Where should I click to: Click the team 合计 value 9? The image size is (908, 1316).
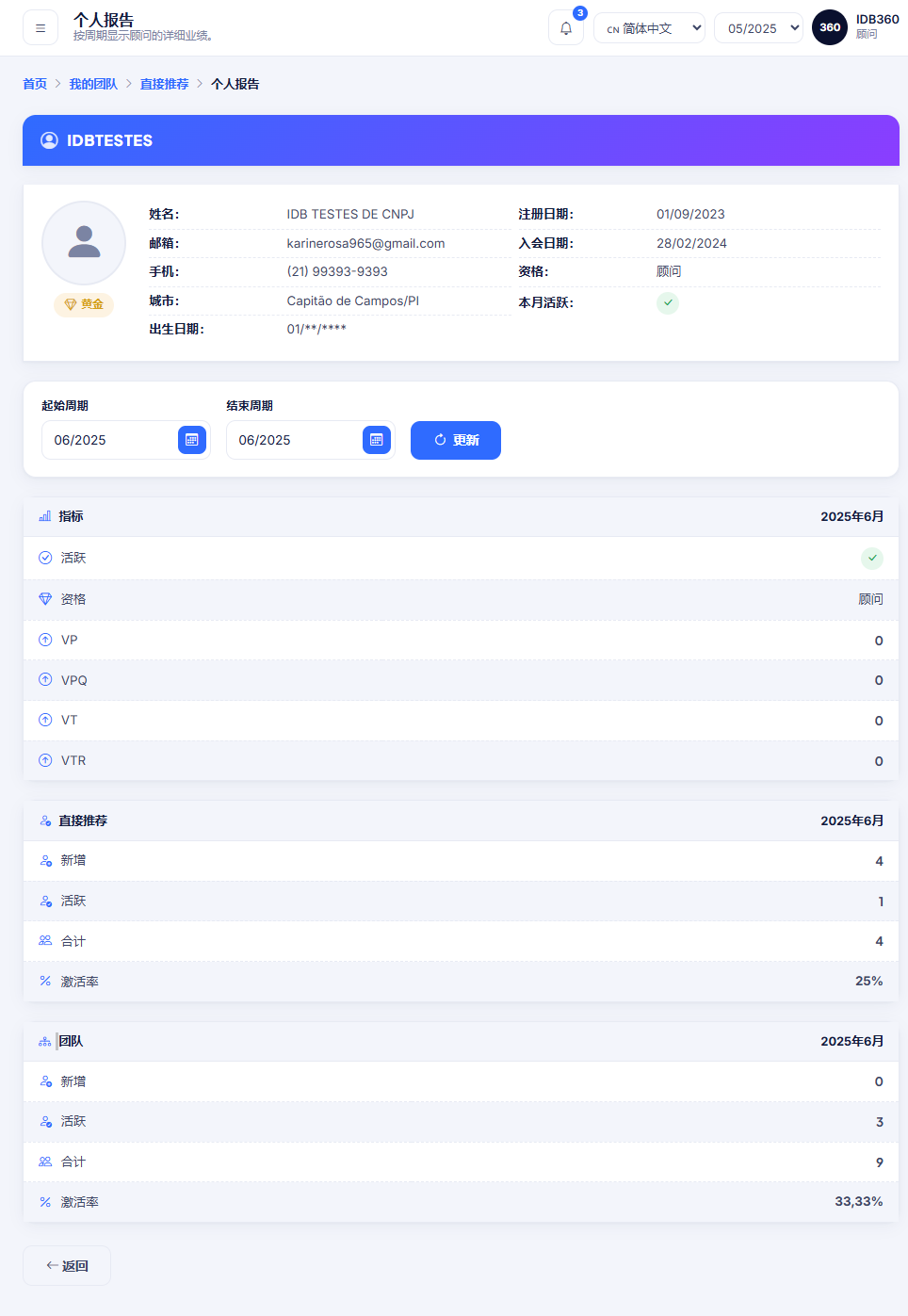879,1162
